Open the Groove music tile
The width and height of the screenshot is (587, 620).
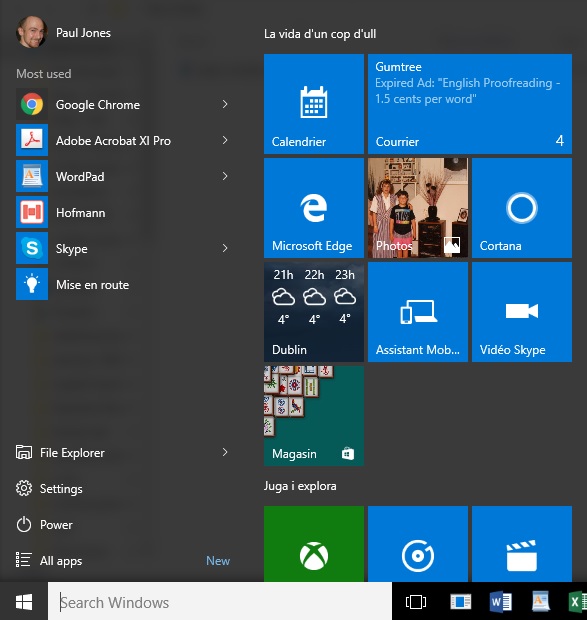tap(418, 544)
